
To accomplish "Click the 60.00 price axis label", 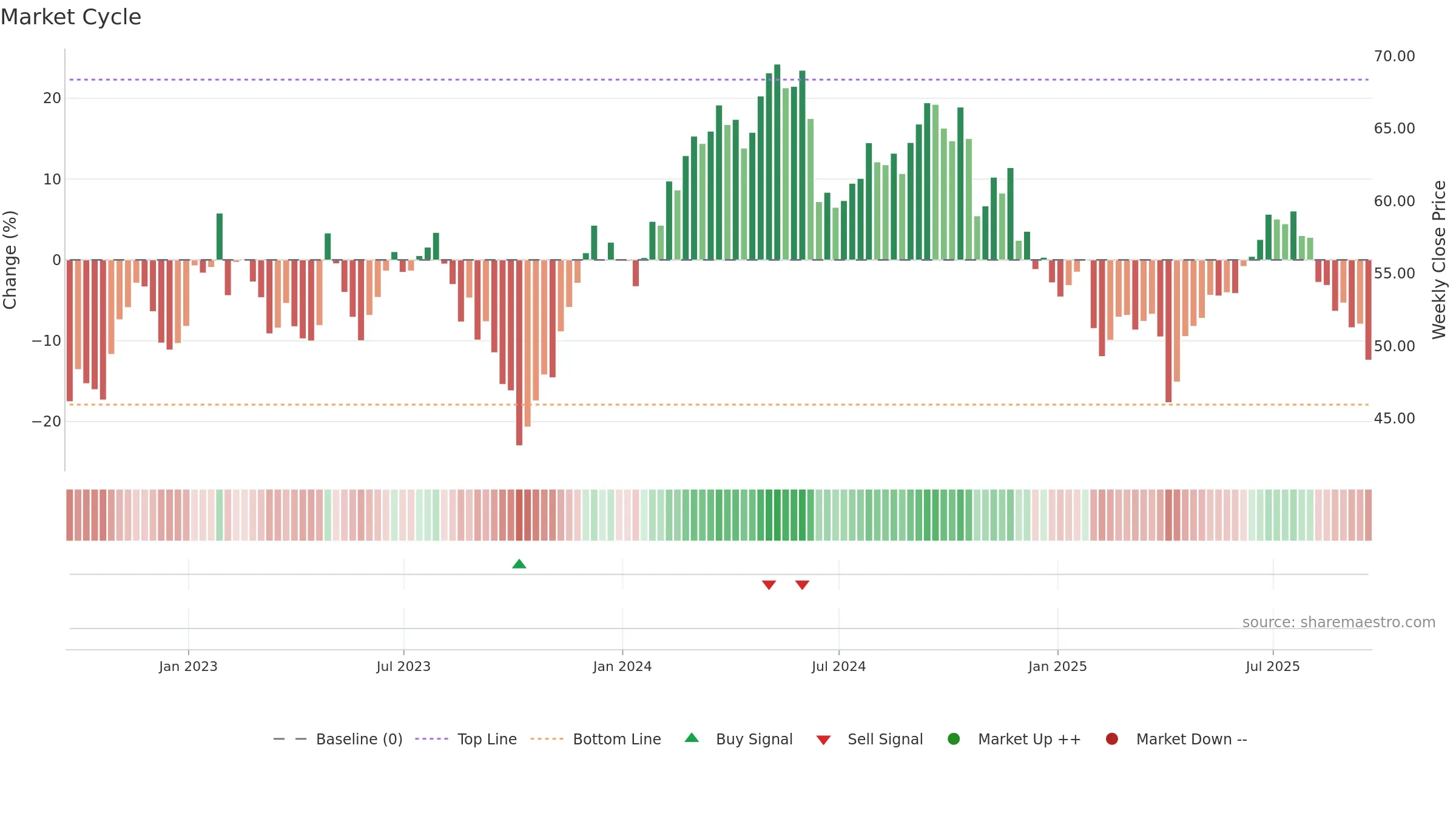I will 1394,201.
